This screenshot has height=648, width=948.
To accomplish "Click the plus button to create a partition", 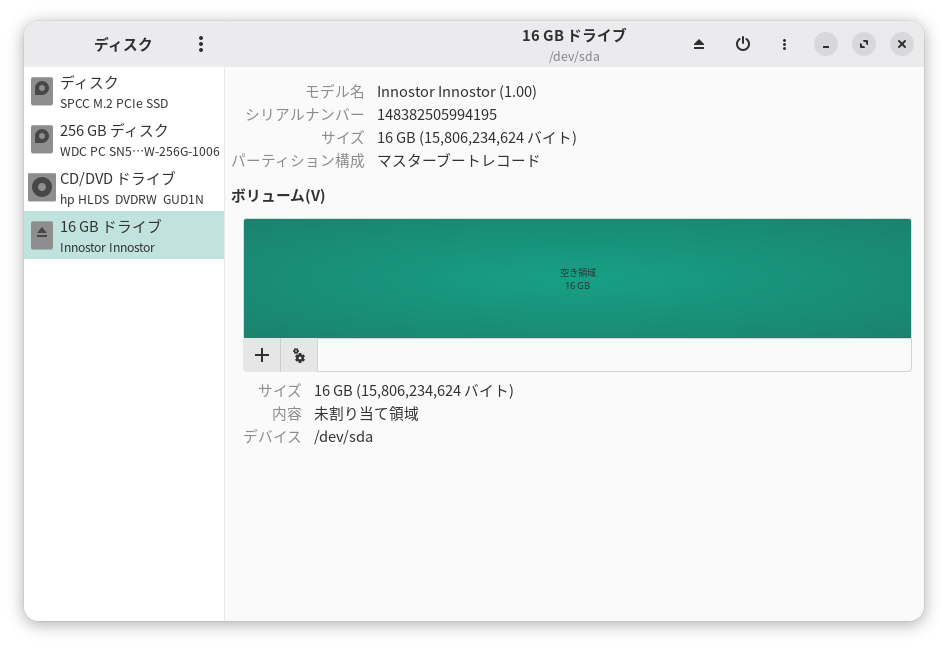I will pyautogui.click(x=262, y=355).
